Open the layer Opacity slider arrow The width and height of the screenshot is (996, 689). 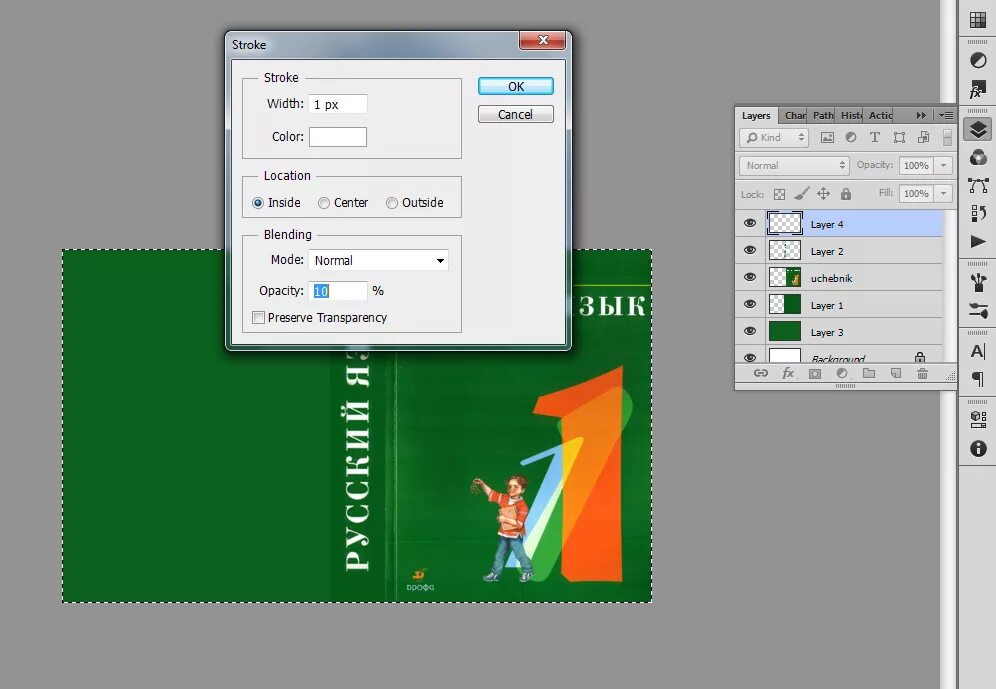click(943, 165)
